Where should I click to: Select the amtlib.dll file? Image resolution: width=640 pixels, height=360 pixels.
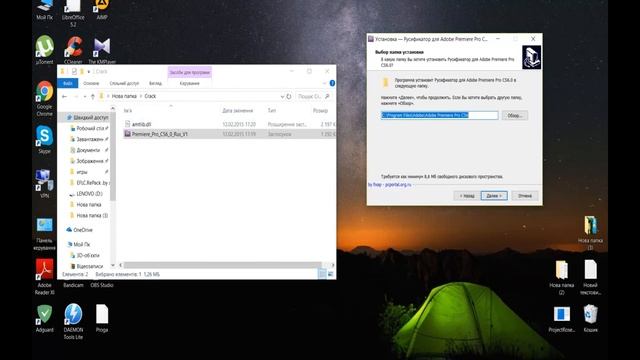click(x=142, y=124)
